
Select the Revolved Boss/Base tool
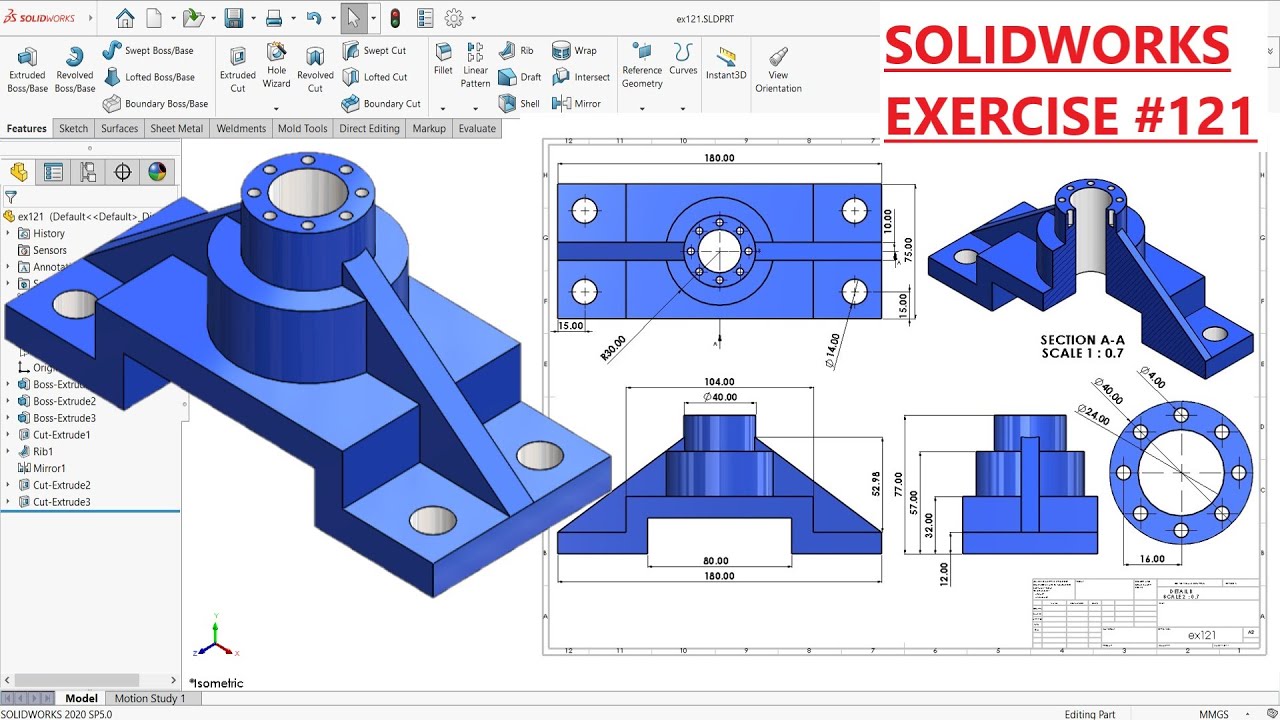click(x=74, y=70)
